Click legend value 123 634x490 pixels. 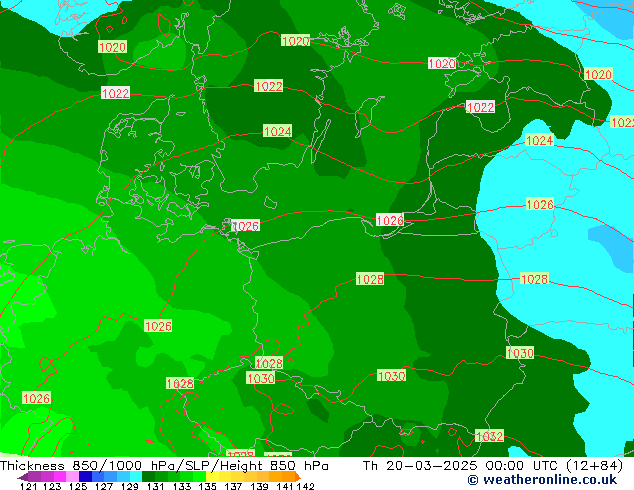coord(52,486)
